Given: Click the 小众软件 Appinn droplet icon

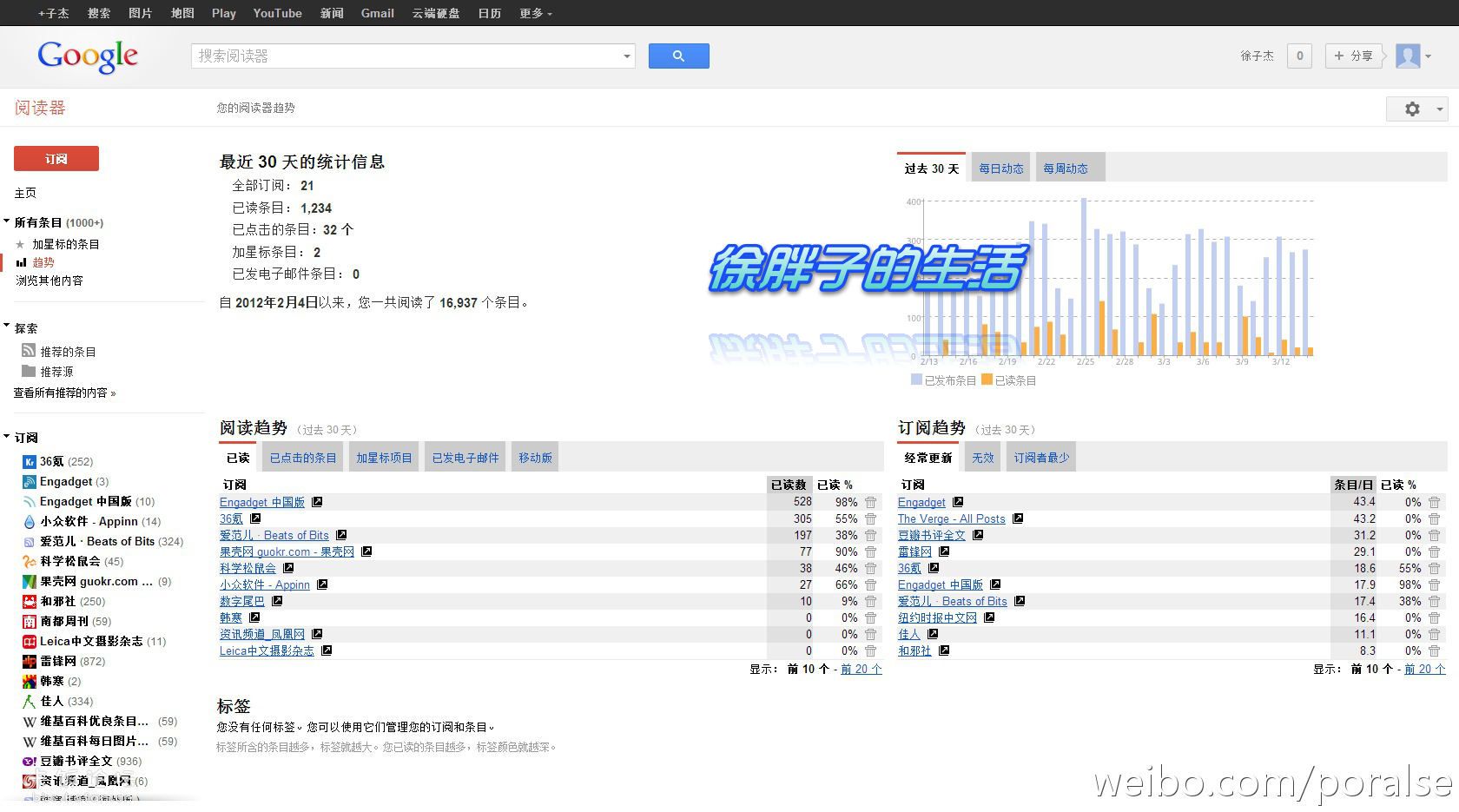Looking at the screenshot, I should point(29,522).
